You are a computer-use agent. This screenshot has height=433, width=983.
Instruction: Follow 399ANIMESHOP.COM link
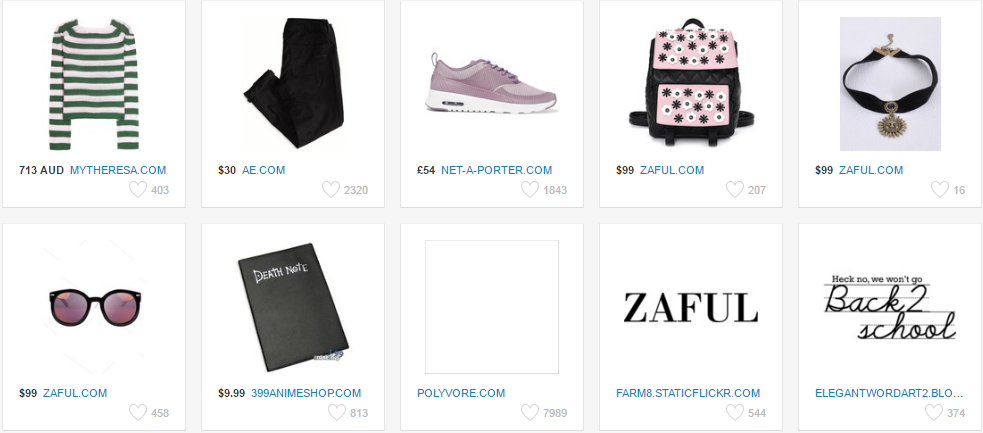(306, 394)
